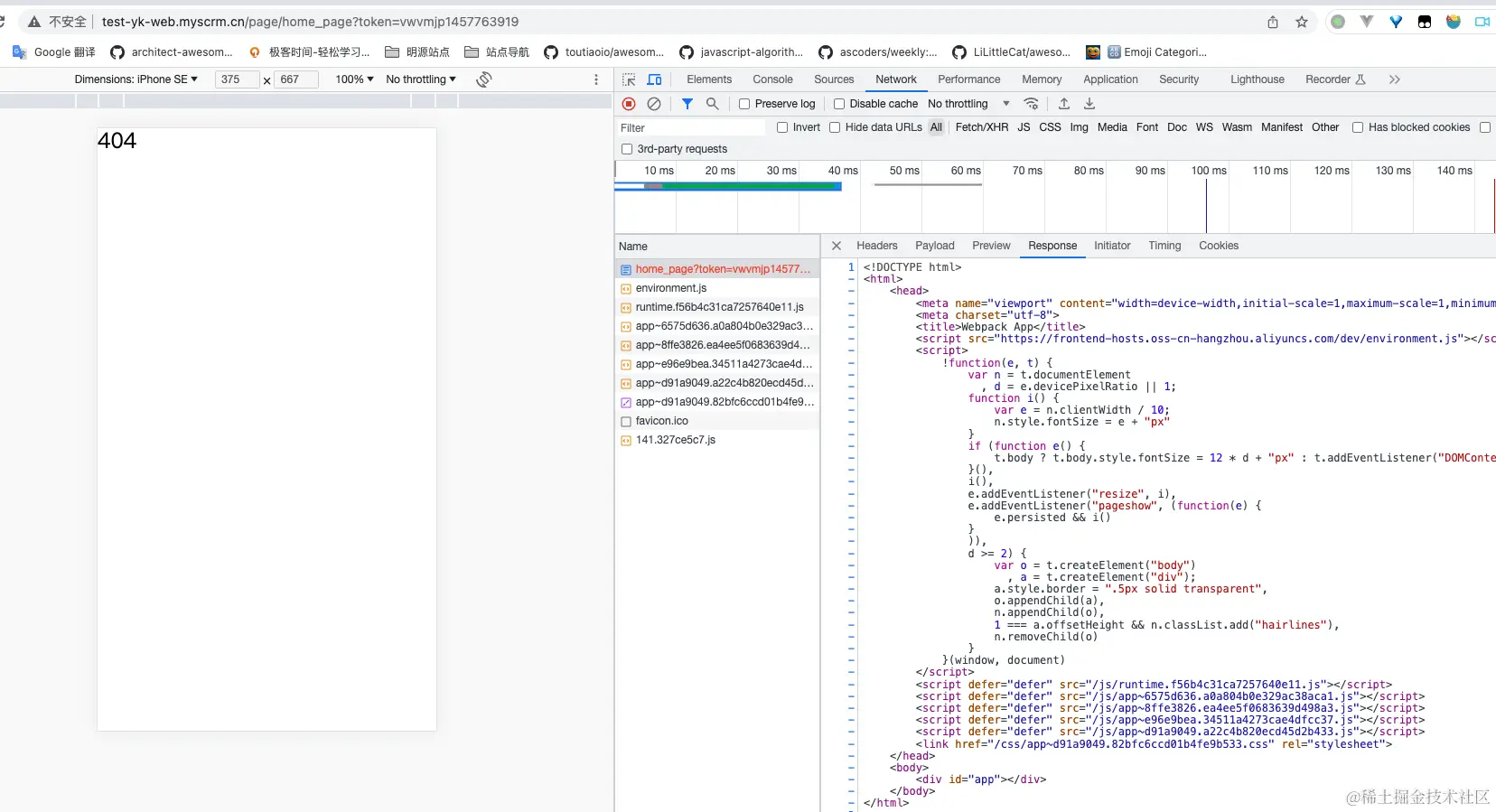Screen dimensions: 1496x812
Task: Toggle device toolbar icon
Action: 655,79
